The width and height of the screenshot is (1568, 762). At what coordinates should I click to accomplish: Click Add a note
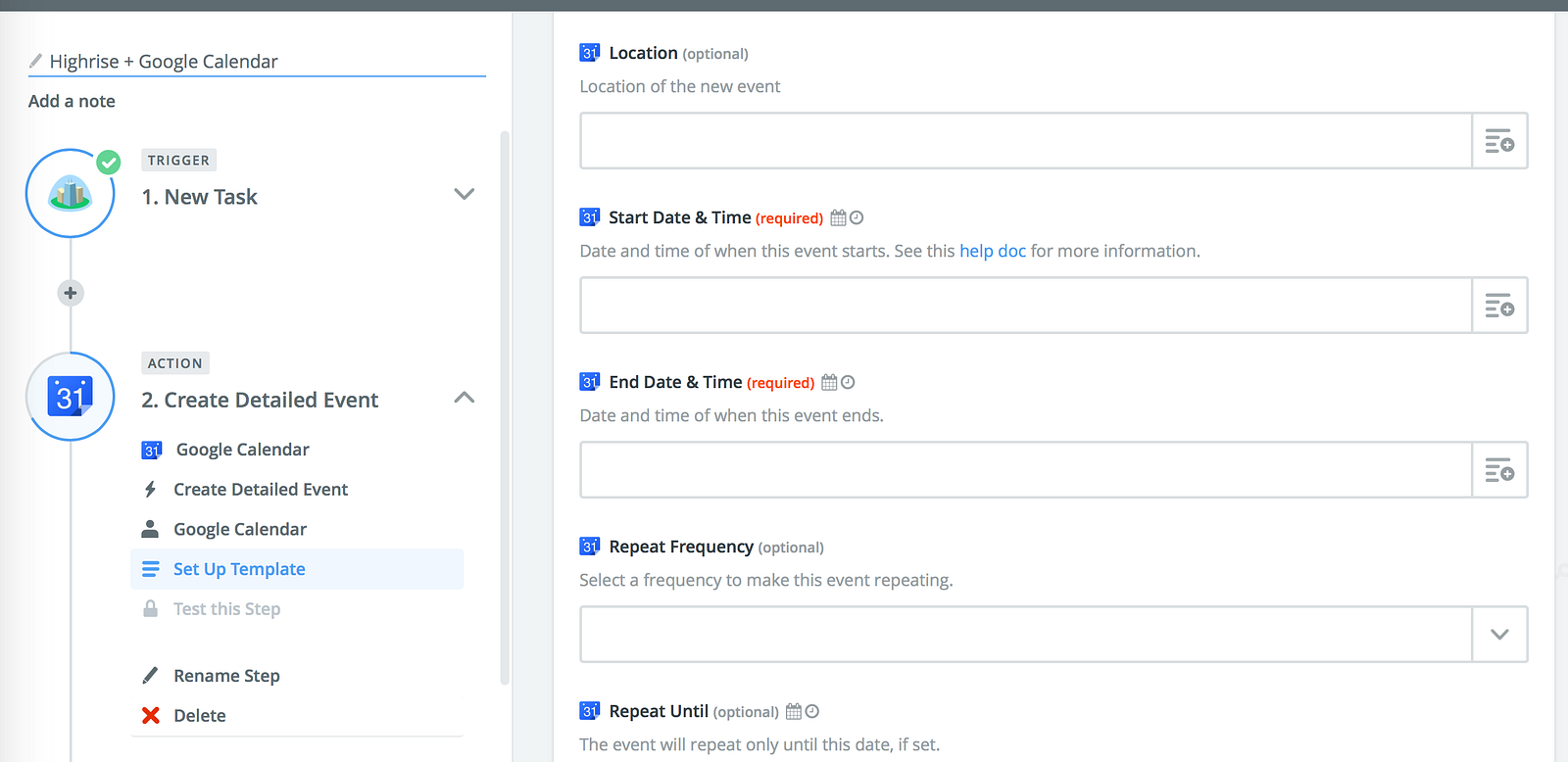72,101
